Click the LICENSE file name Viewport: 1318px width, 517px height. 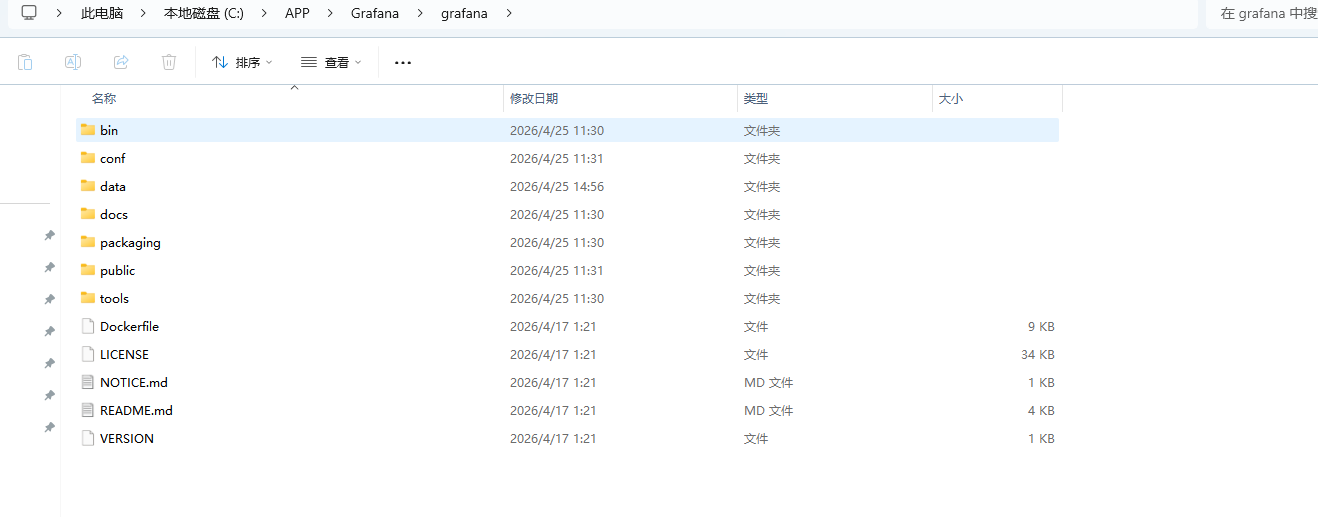[x=125, y=354]
